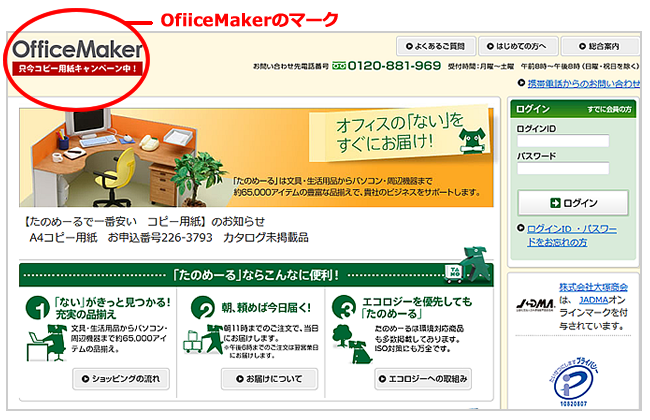Click the free-dial icon beside phone number

tap(339, 66)
